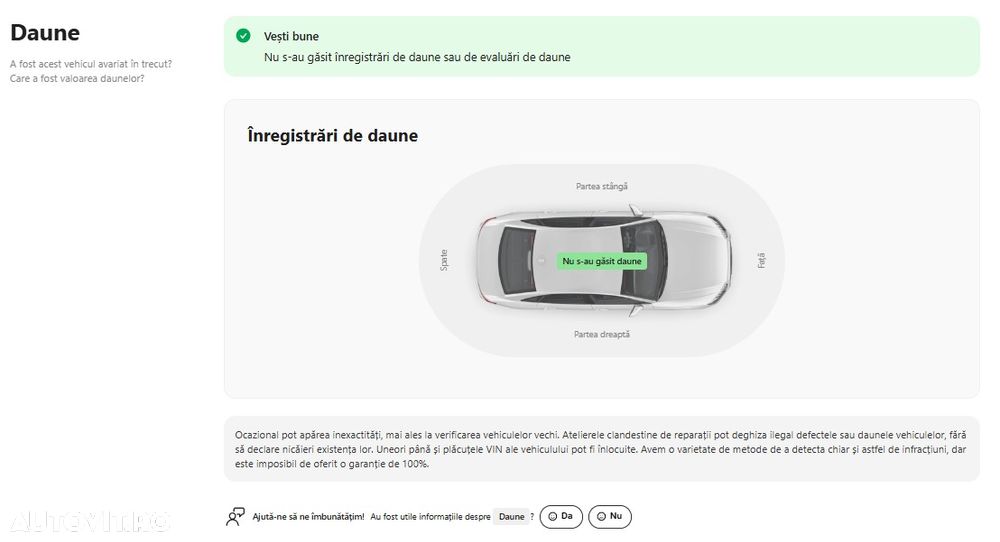Image resolution: width=1000 pixels, height=542 pixels.
Task: Click the no-damage-records message in green banner
Action: tap(417, 58)
